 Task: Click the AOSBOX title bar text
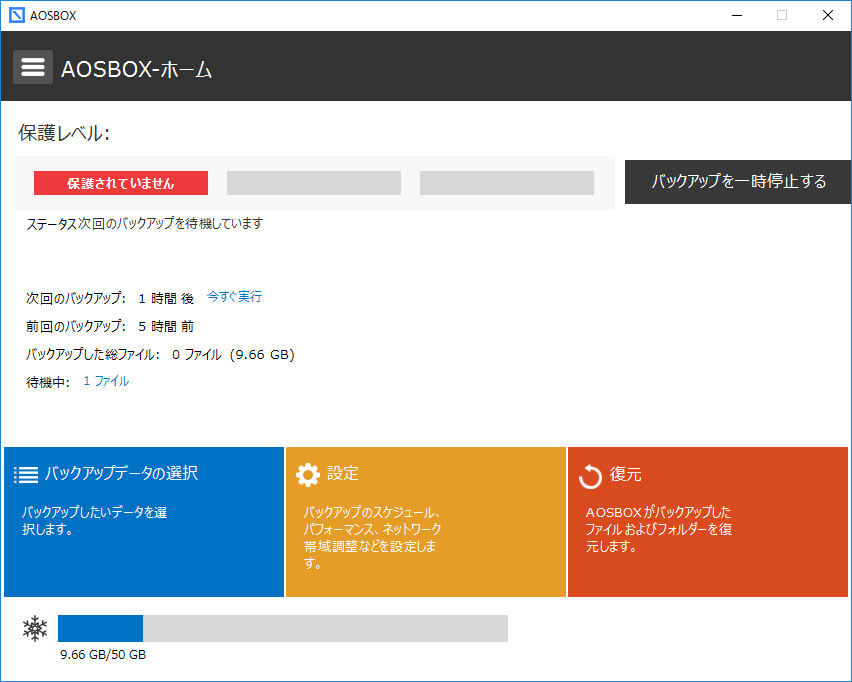pos(53,16)
